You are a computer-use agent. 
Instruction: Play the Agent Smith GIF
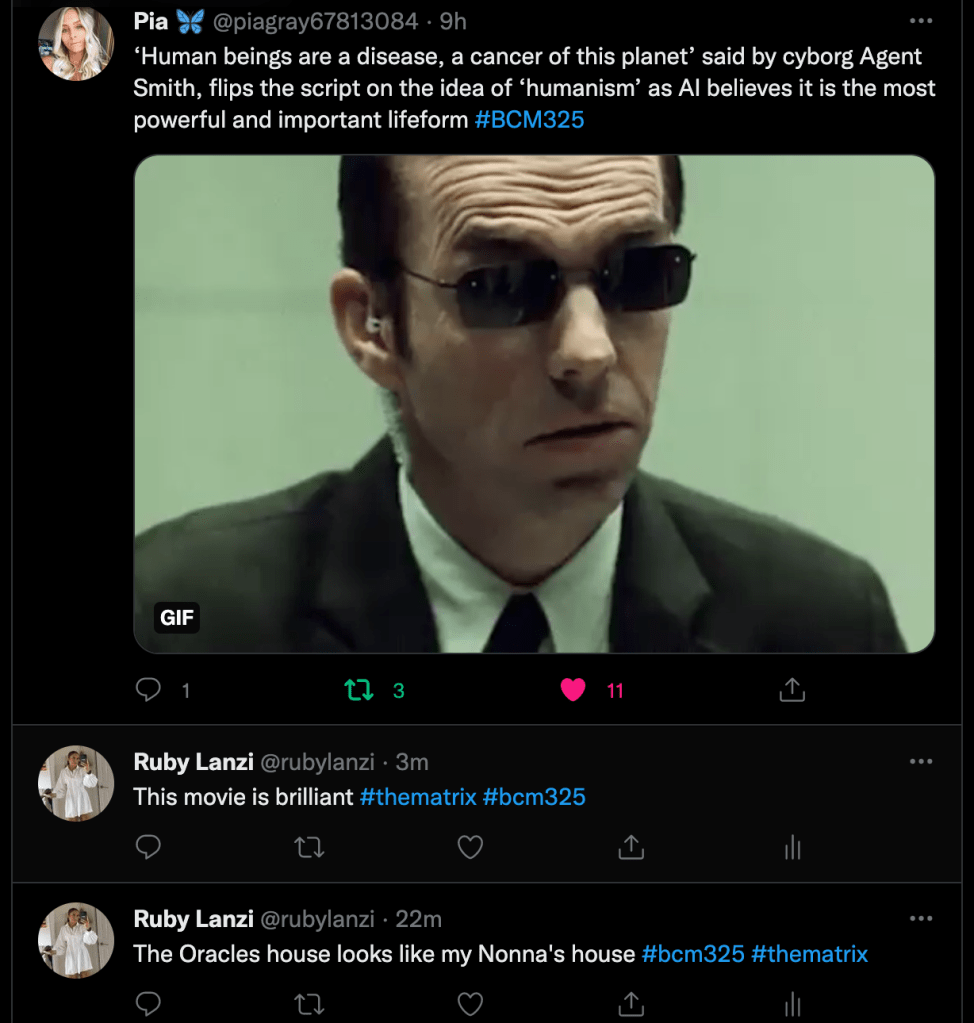(x=534, y=404)
